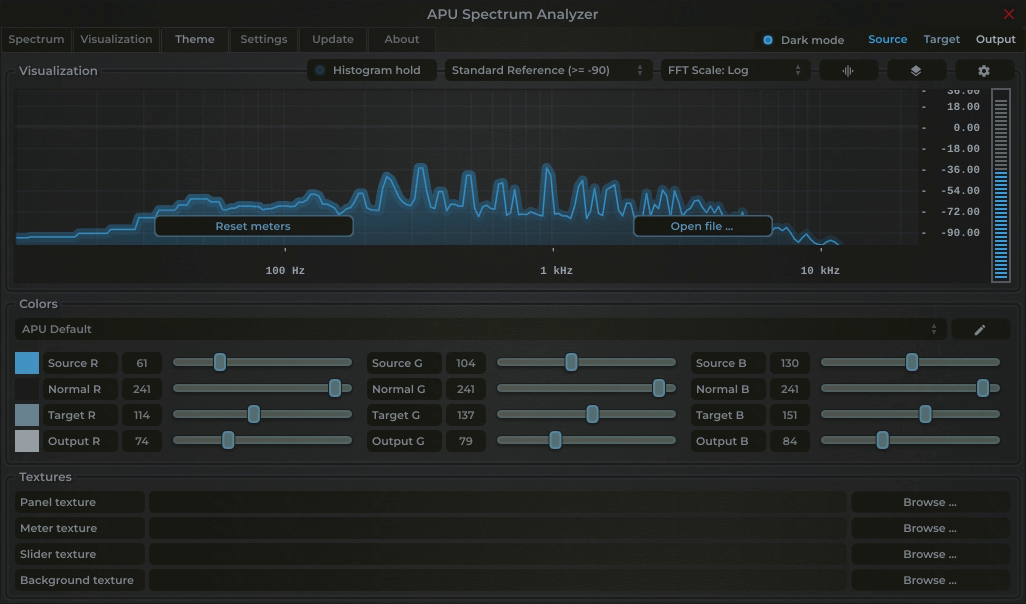
Task: Click the Background texture path field
Action: click(498, 580)
